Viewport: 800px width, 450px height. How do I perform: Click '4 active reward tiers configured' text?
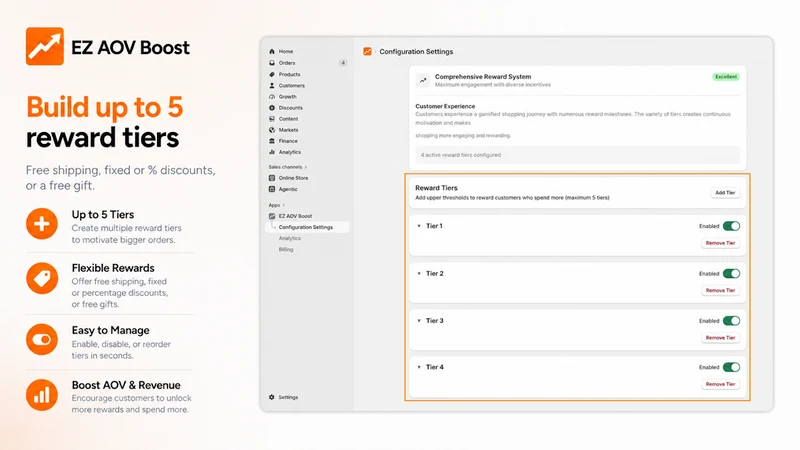click(x=461, y=155)
